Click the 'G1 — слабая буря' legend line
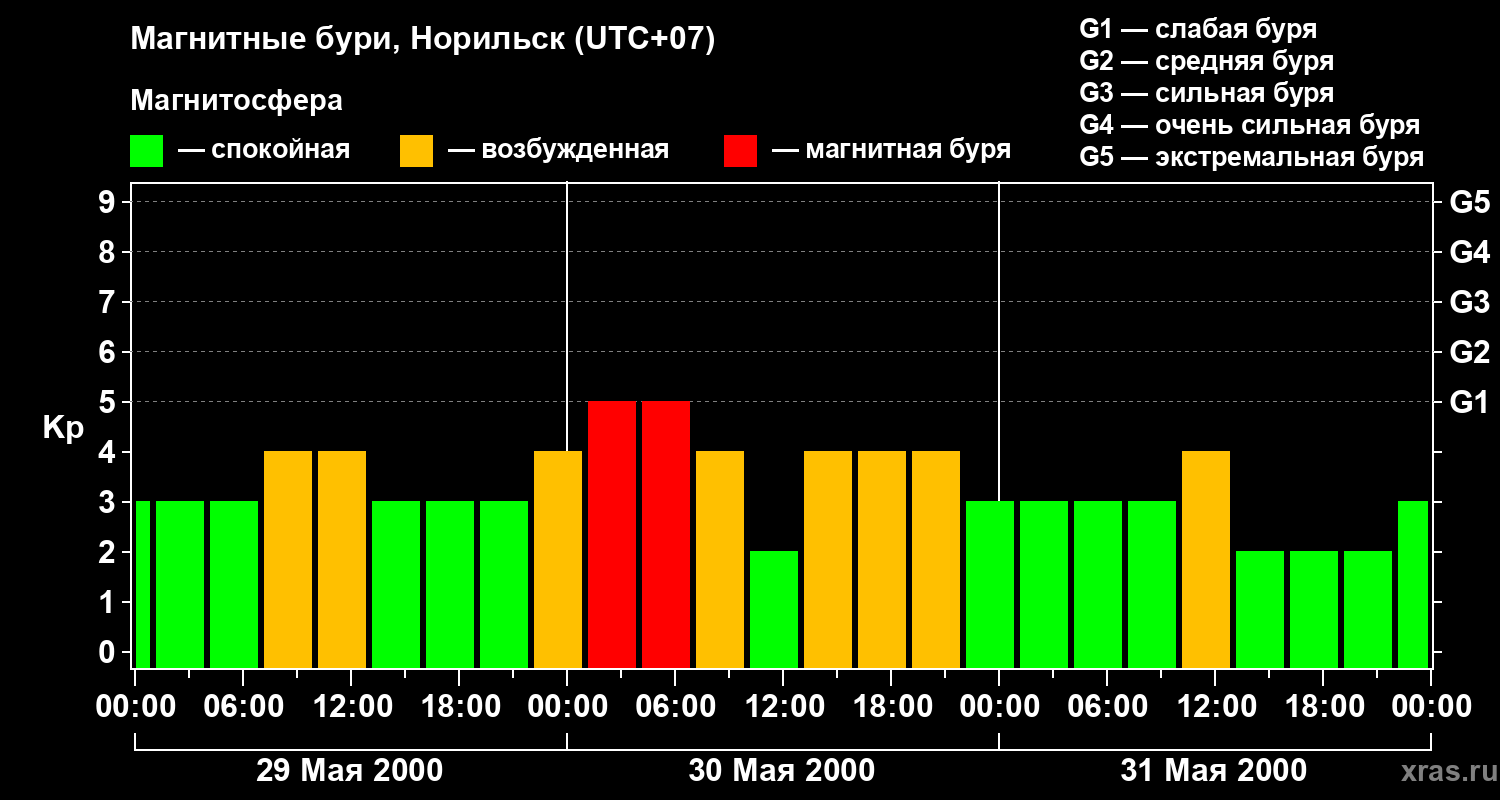 (x=1198, y=29)
